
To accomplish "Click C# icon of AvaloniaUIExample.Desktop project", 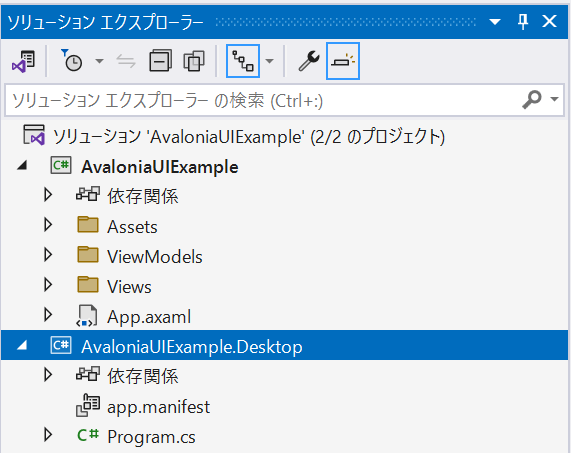I will [x=61, y=345].
